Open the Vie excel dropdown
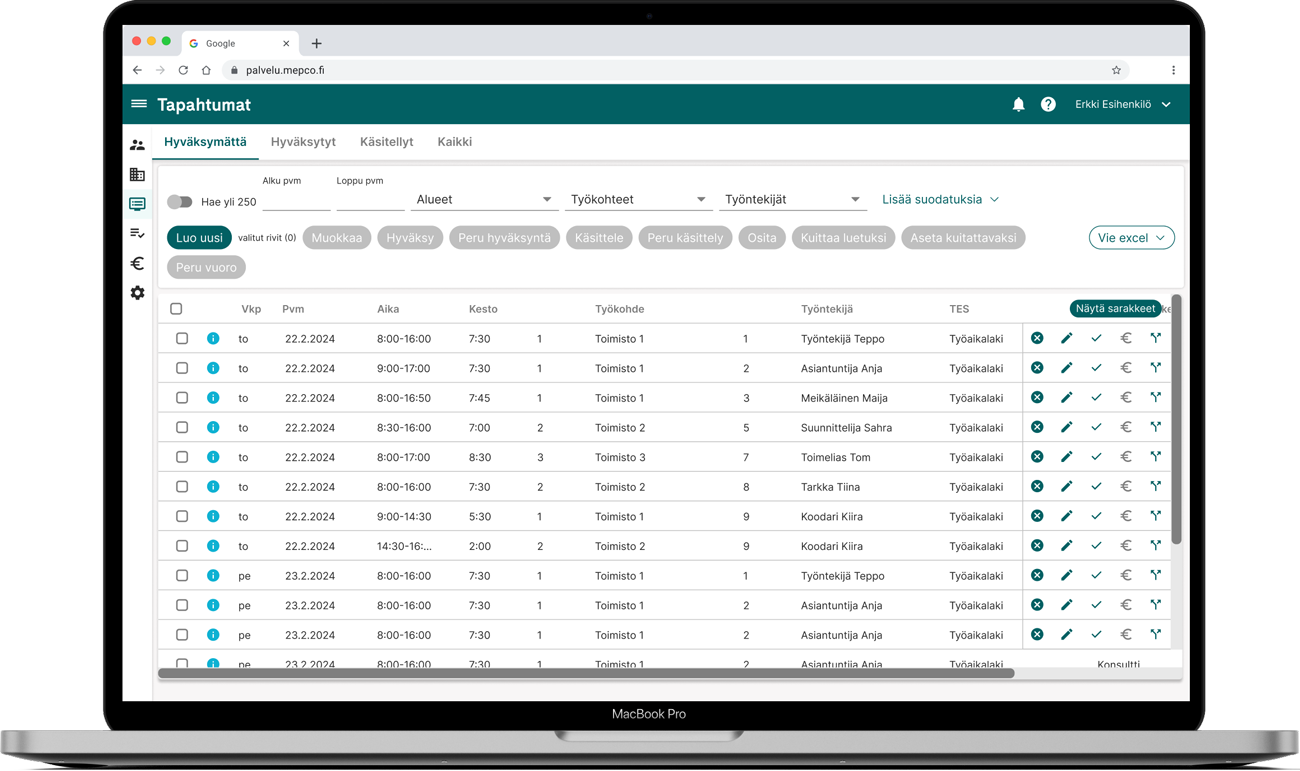 coord(1131,238)
